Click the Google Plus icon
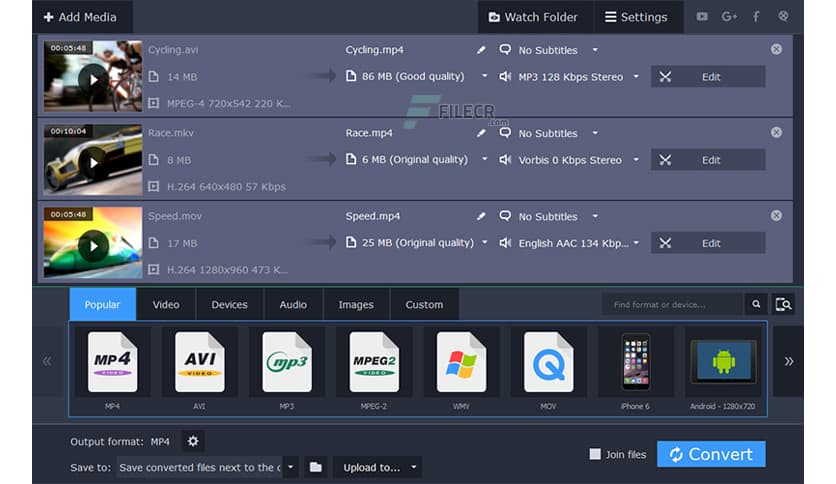Viewport: 836px width, 484px height. pyautogui.click(x=729, y=17)
